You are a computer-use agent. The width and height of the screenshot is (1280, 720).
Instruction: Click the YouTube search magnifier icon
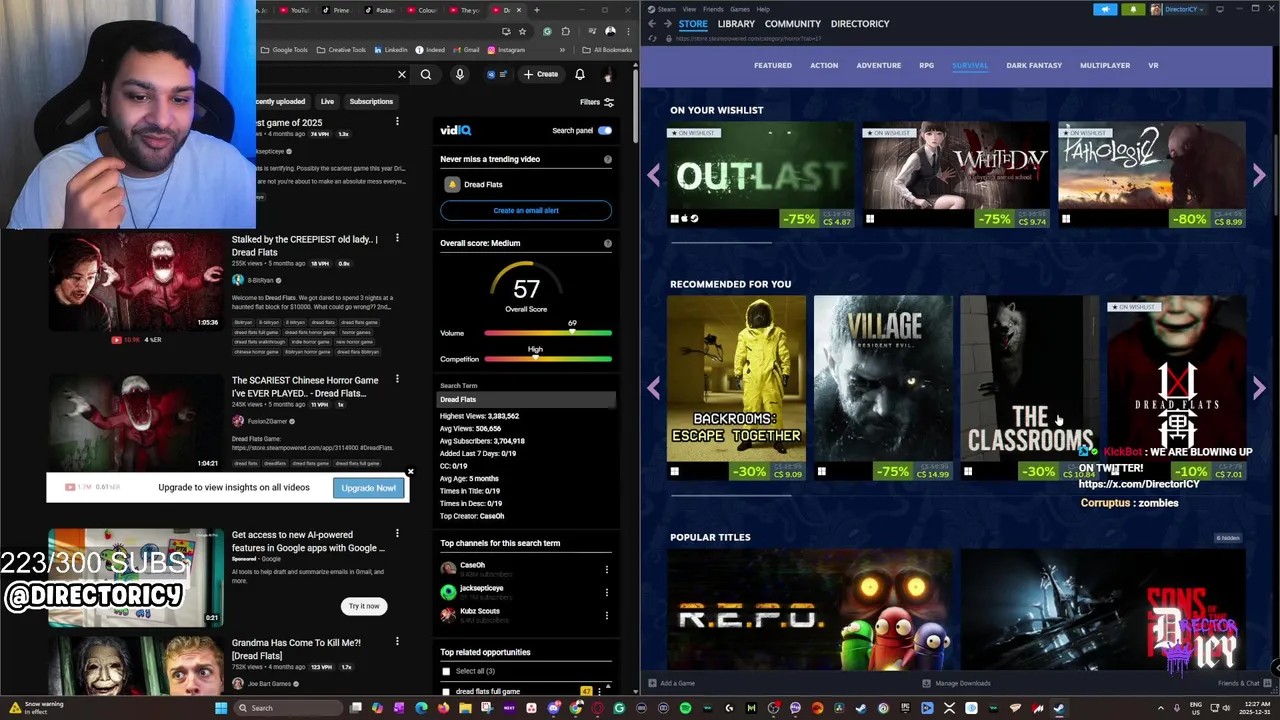[x=426, y=74]
